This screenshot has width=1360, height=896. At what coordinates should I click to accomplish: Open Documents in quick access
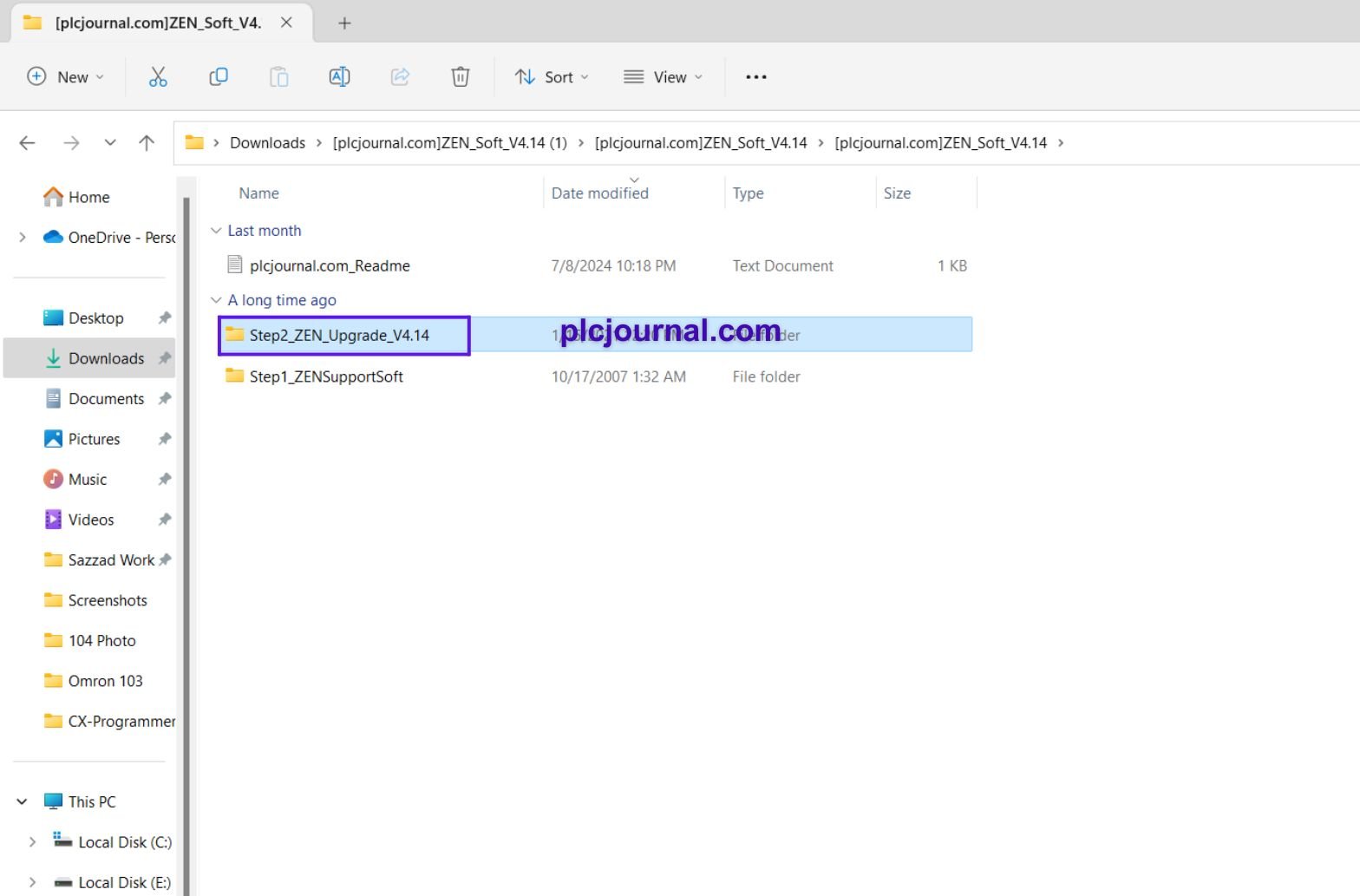tap(106, 399)
